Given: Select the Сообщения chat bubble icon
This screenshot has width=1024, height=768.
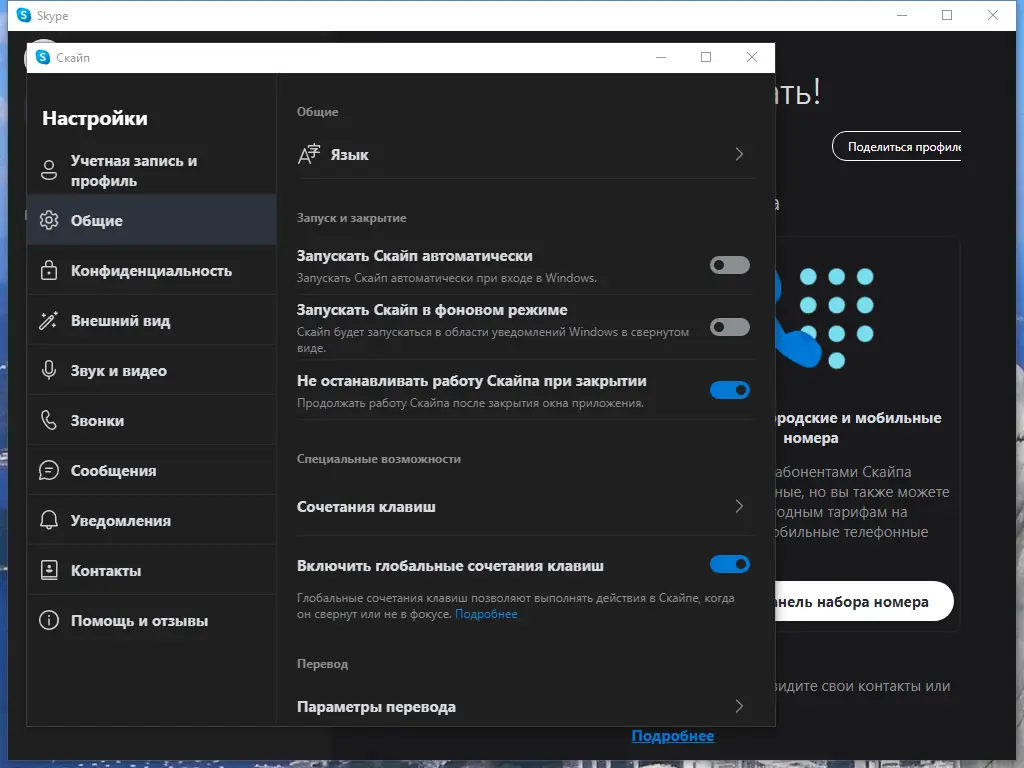Looking at the screenshot, I should (x=48, y=470).
